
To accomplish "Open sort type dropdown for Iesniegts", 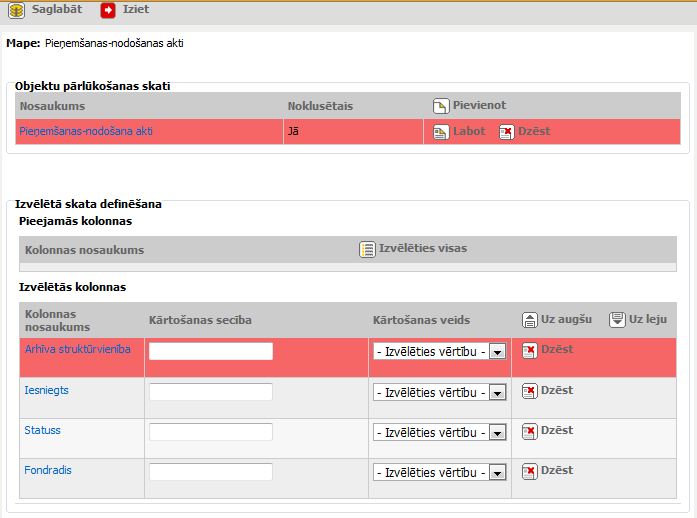I will click(x=497, y=392).
